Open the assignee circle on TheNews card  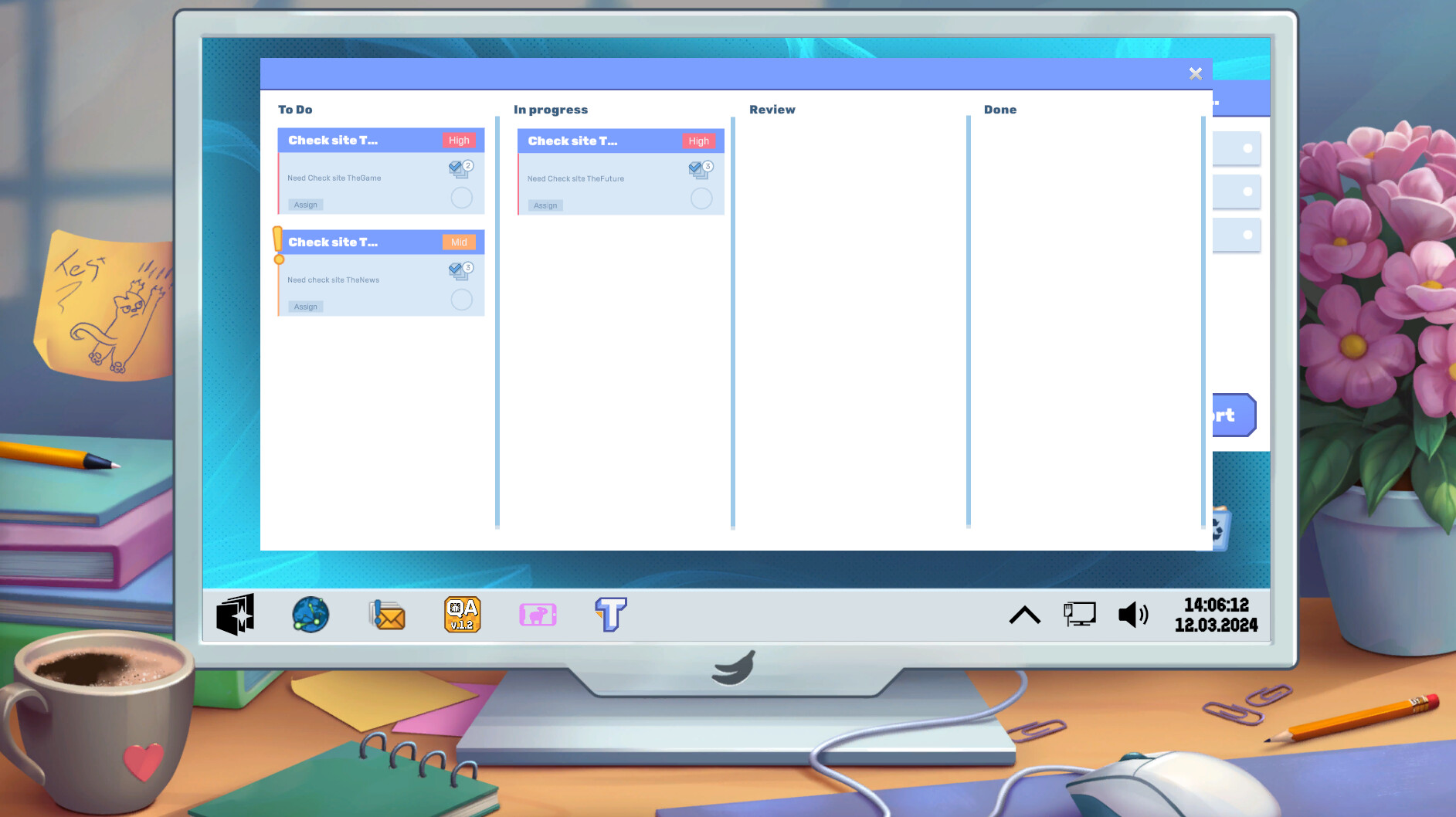tap(461, 300)
